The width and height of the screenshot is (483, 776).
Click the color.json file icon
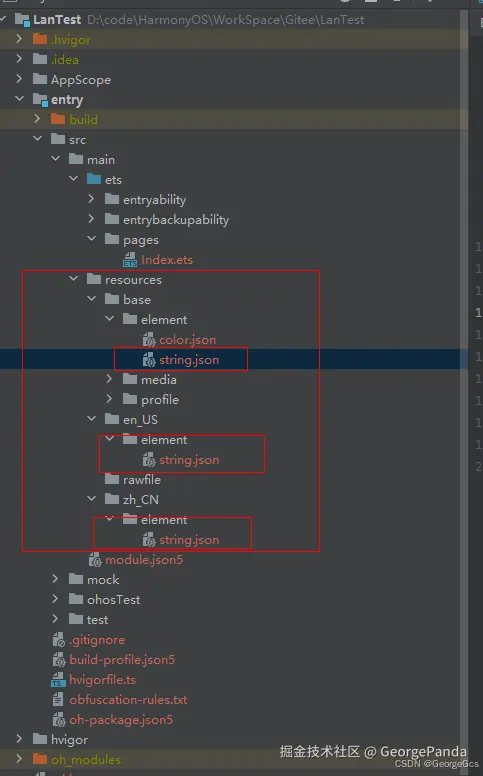pyautogui.click(x=148, y=340)
